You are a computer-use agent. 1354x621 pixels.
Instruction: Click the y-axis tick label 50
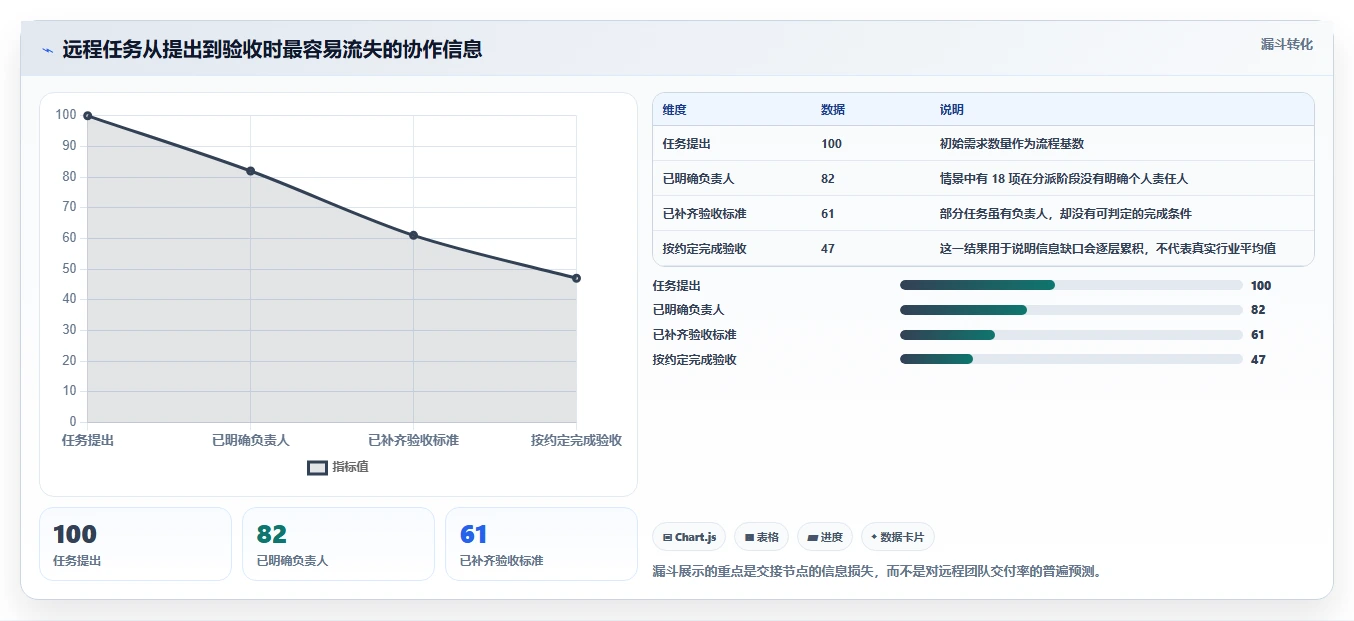[69, 269]
